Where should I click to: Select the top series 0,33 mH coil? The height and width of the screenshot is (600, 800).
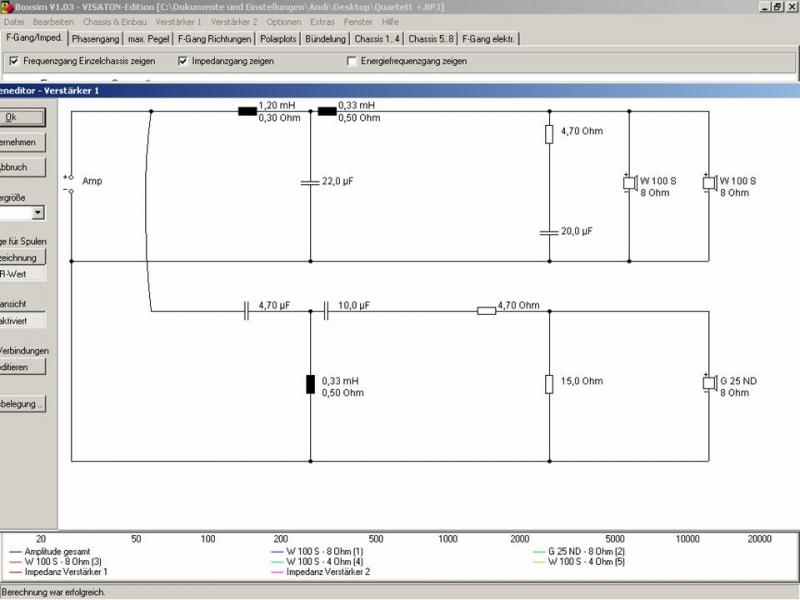pyautogui.click(x=327, y=111)
